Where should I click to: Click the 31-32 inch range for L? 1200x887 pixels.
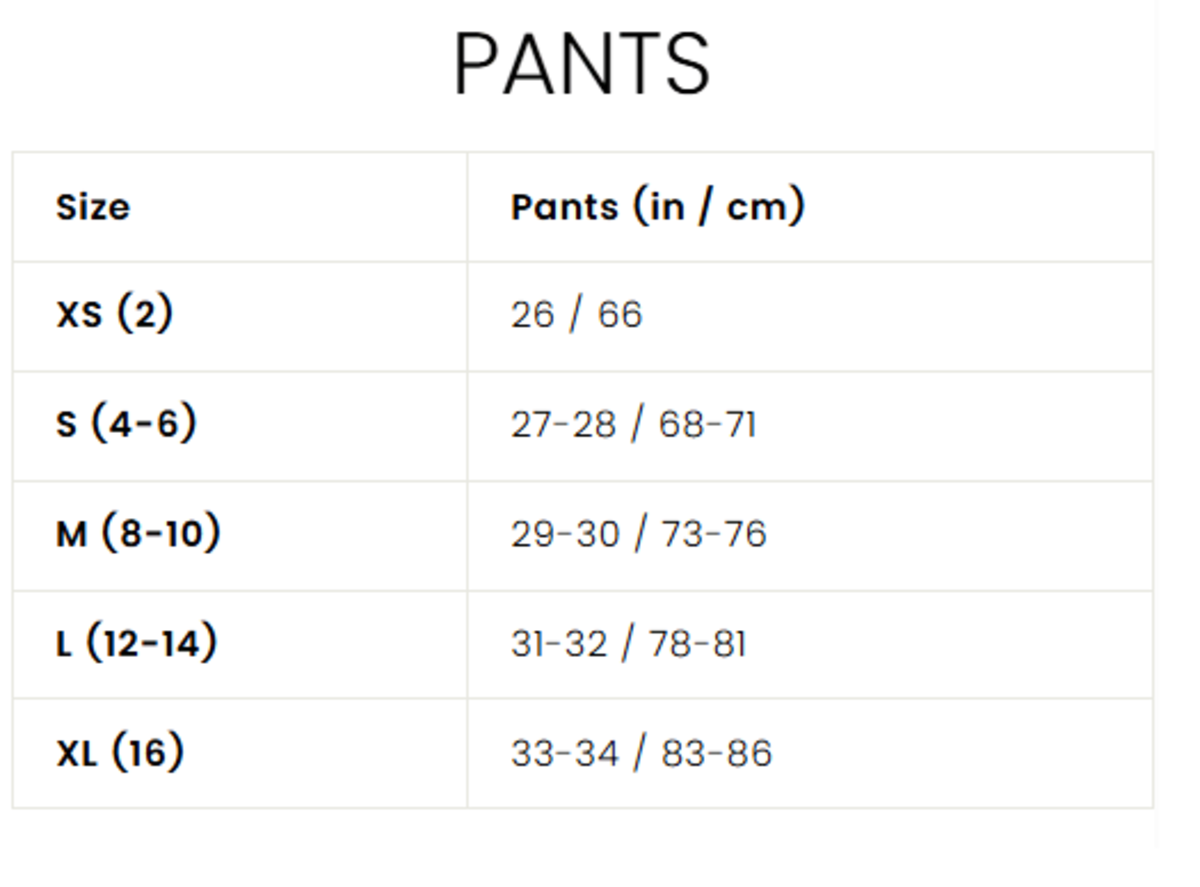click(x=559, y=643)
